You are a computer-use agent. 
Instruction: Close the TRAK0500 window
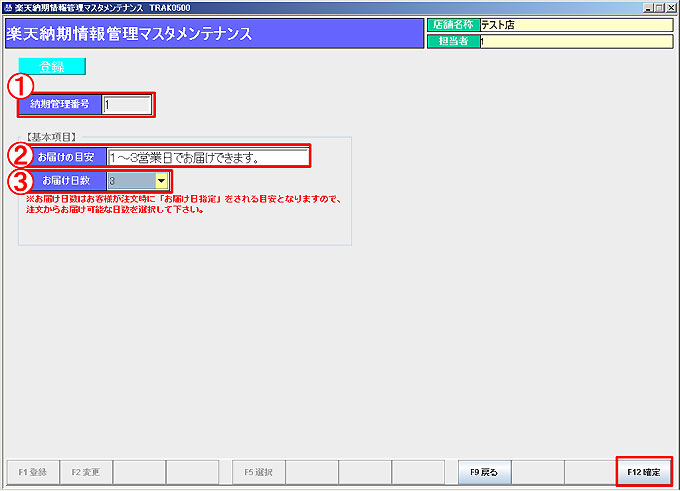point(670,8)
